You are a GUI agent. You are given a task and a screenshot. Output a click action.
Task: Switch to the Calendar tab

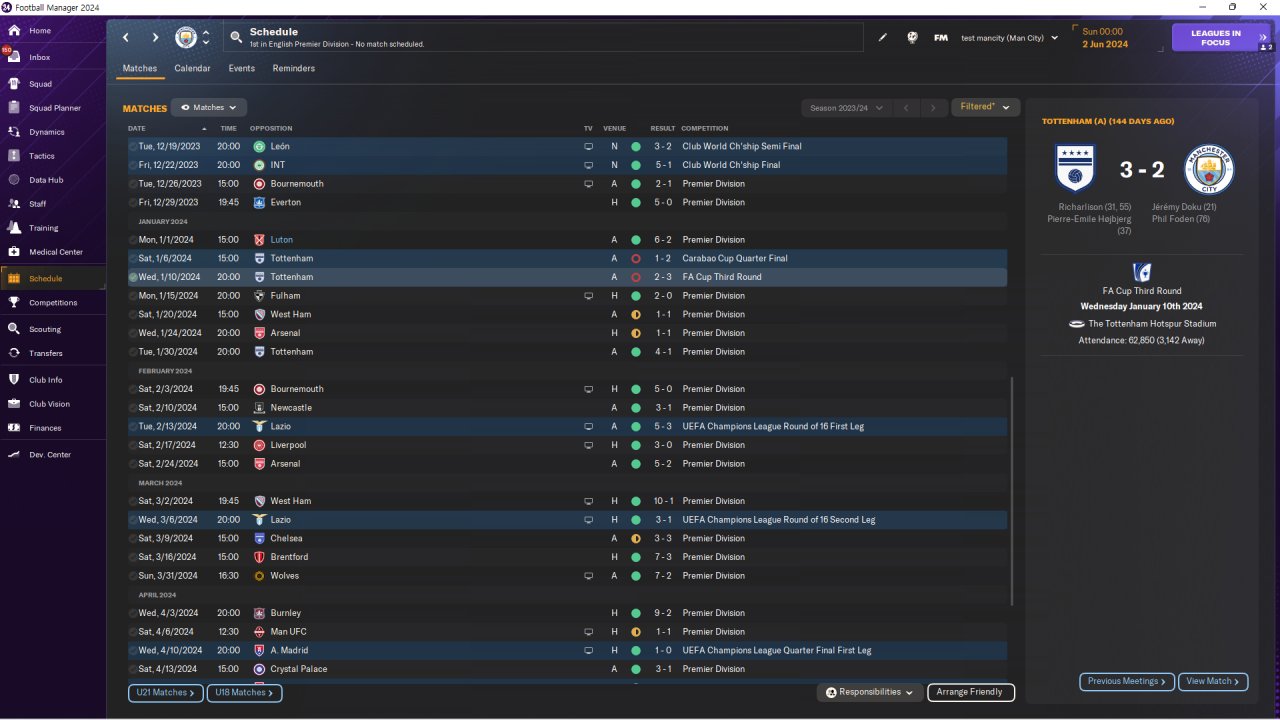pos(192,69)
